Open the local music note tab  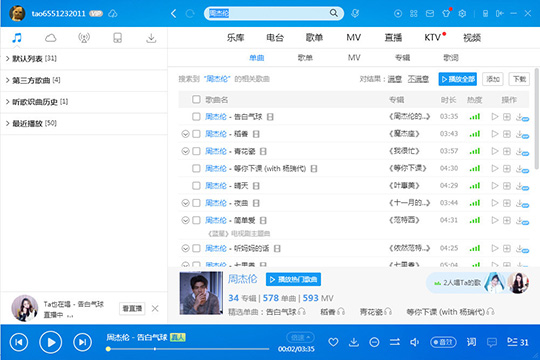pos(17,38)
